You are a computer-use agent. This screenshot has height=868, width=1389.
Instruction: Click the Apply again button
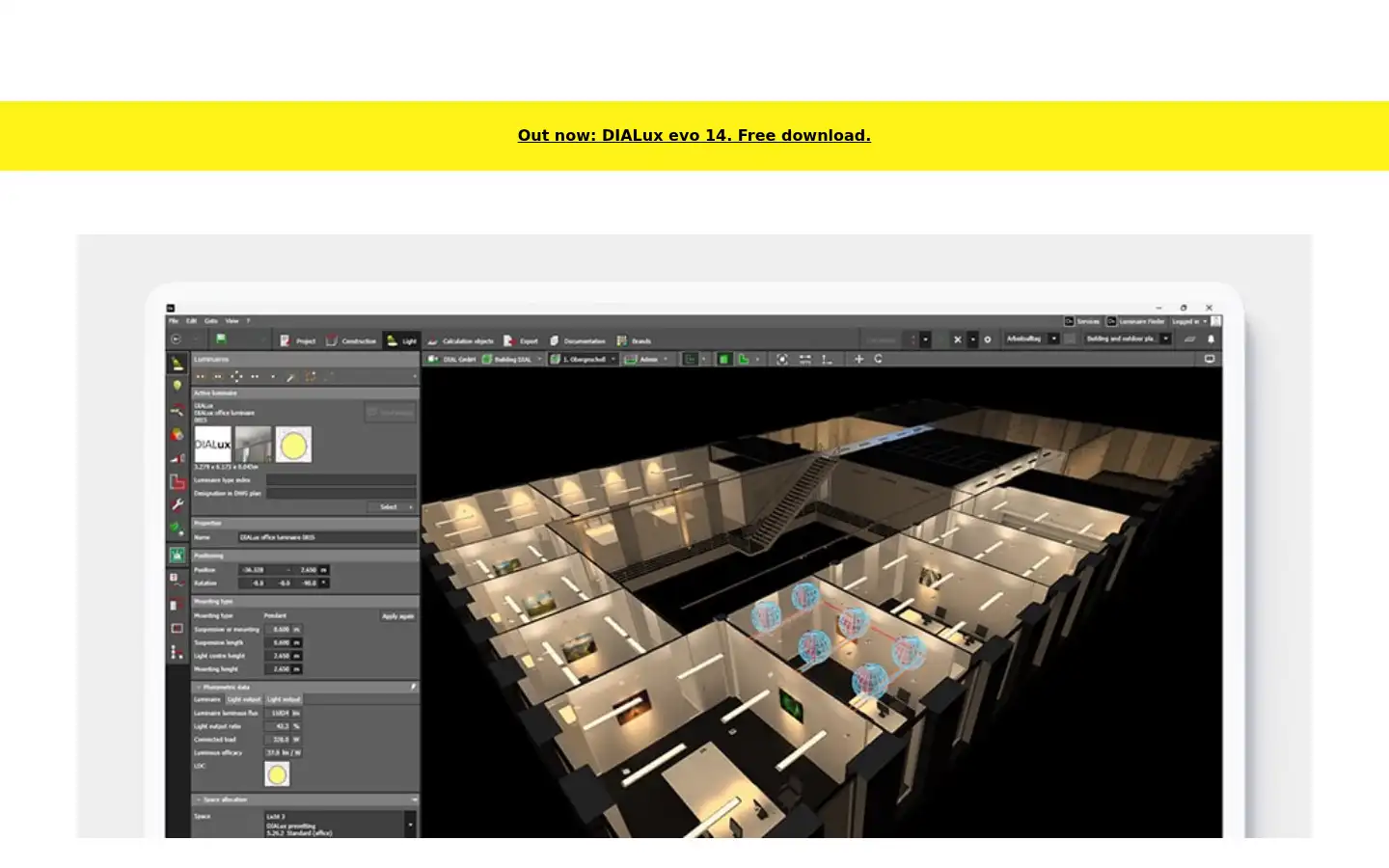pos(397,616)
